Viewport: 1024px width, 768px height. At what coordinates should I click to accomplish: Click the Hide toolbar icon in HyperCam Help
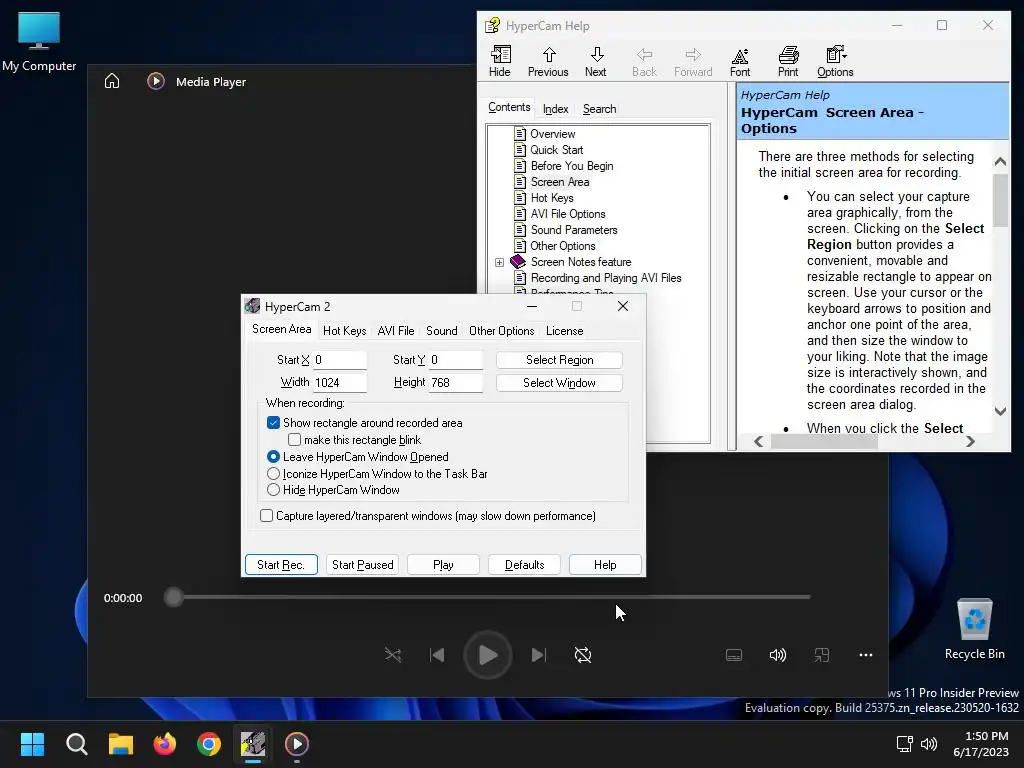coord(500,61)
